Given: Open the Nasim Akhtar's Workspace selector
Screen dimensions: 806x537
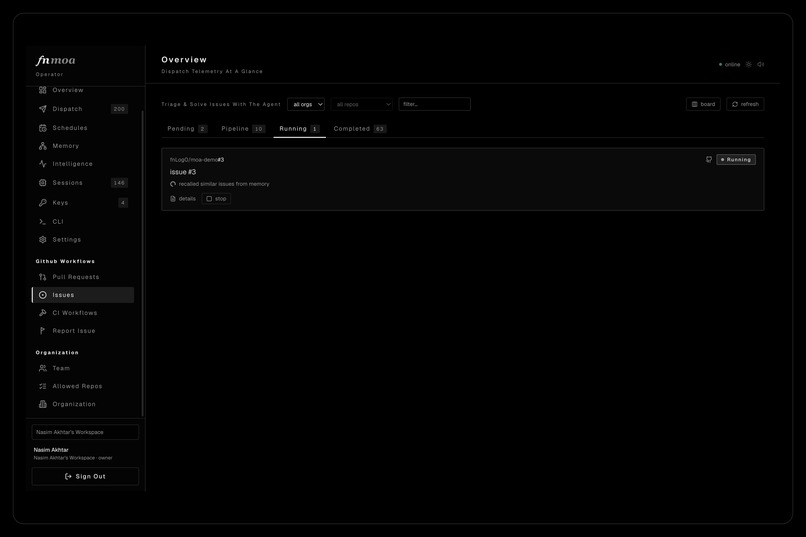Looking at the screenshot, I should click(85, 432).
